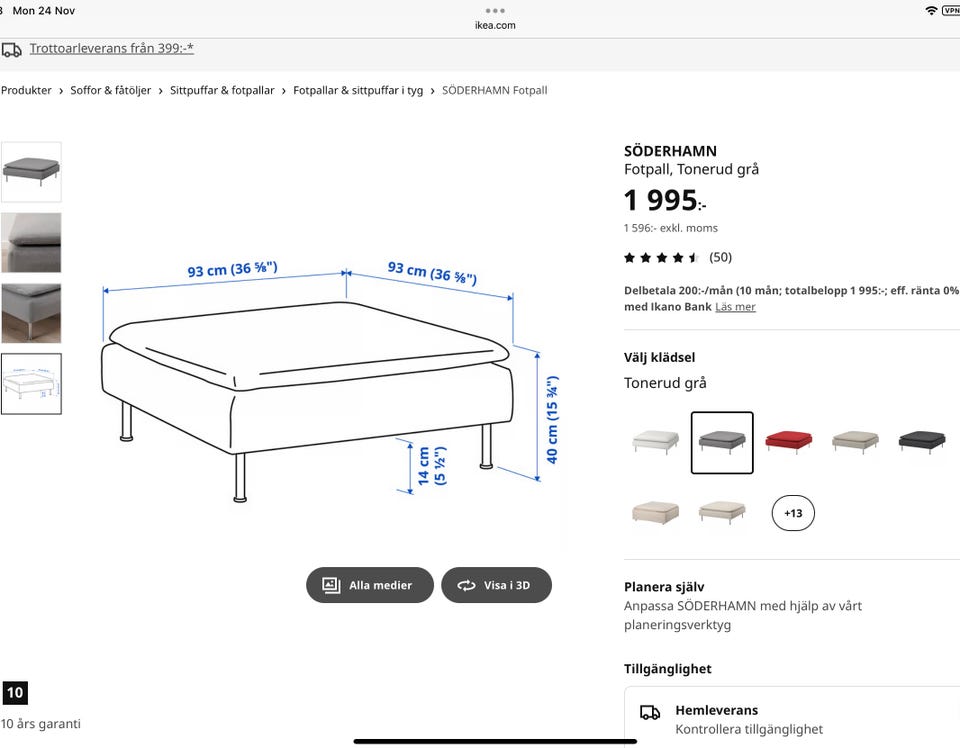Launch Visa i 3D viewer
Viewport: 960px width, 748px height.
point(496,585)
